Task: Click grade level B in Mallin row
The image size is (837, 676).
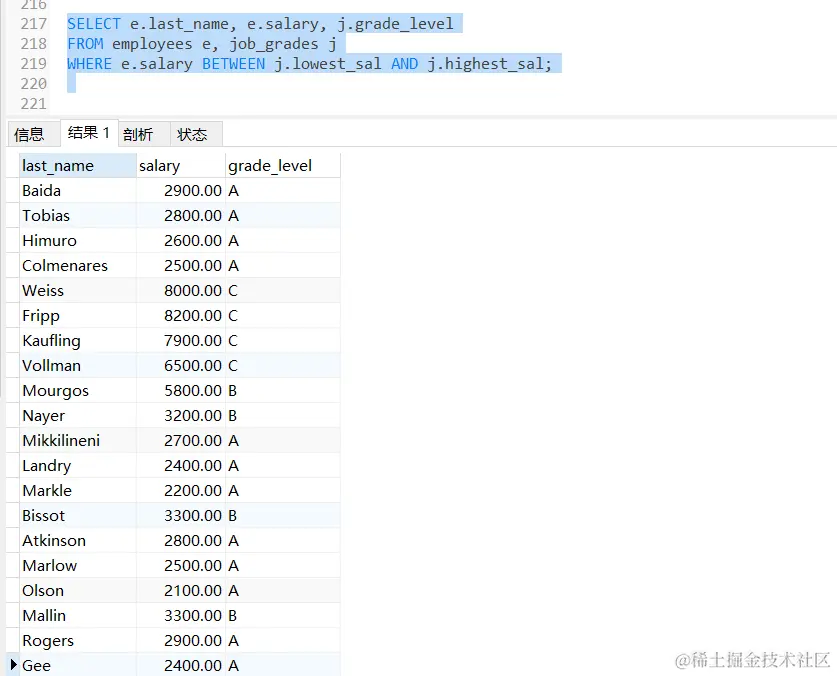Action: (283, 616)
